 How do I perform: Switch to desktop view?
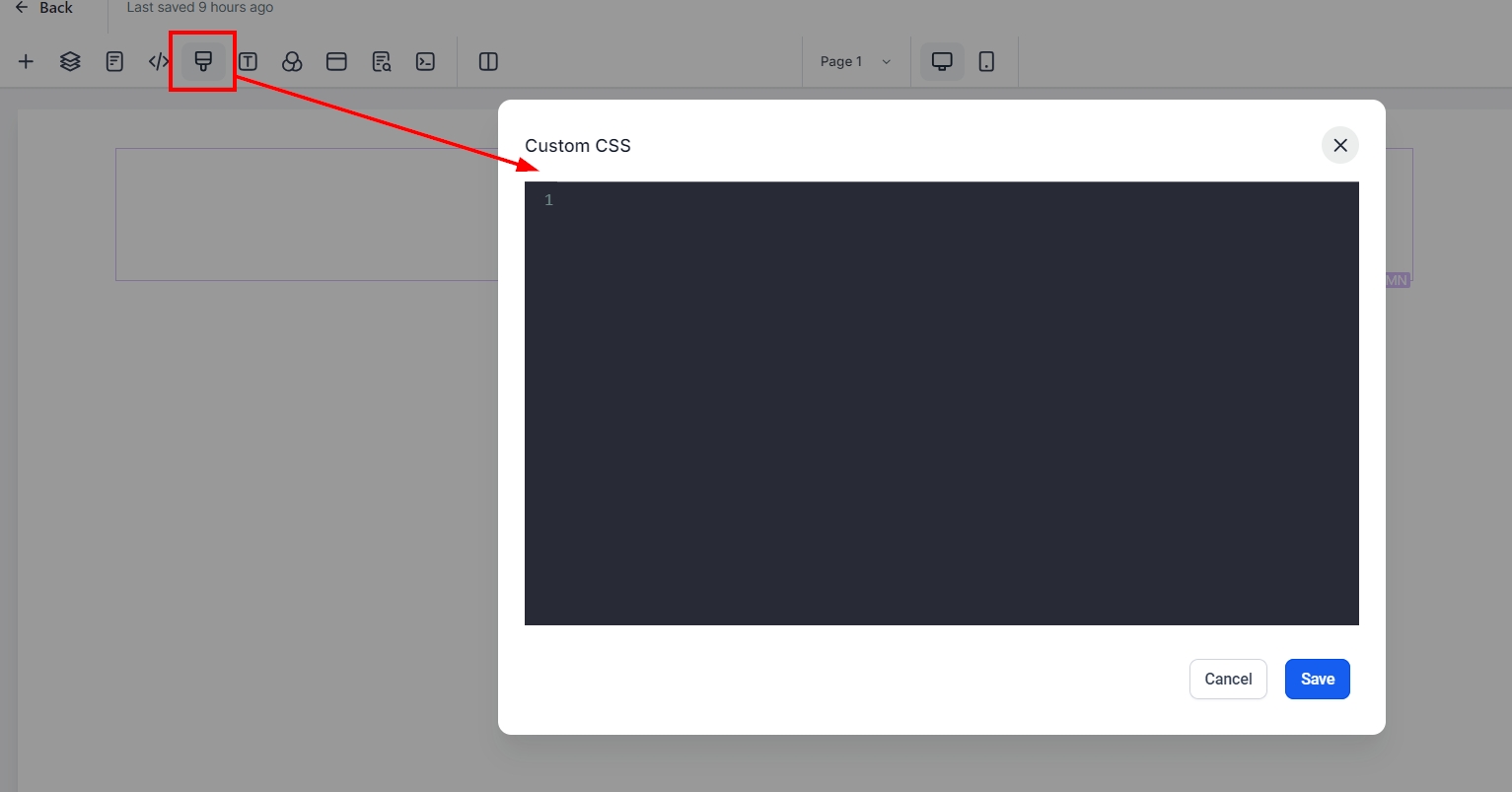(x=942, y=61)
